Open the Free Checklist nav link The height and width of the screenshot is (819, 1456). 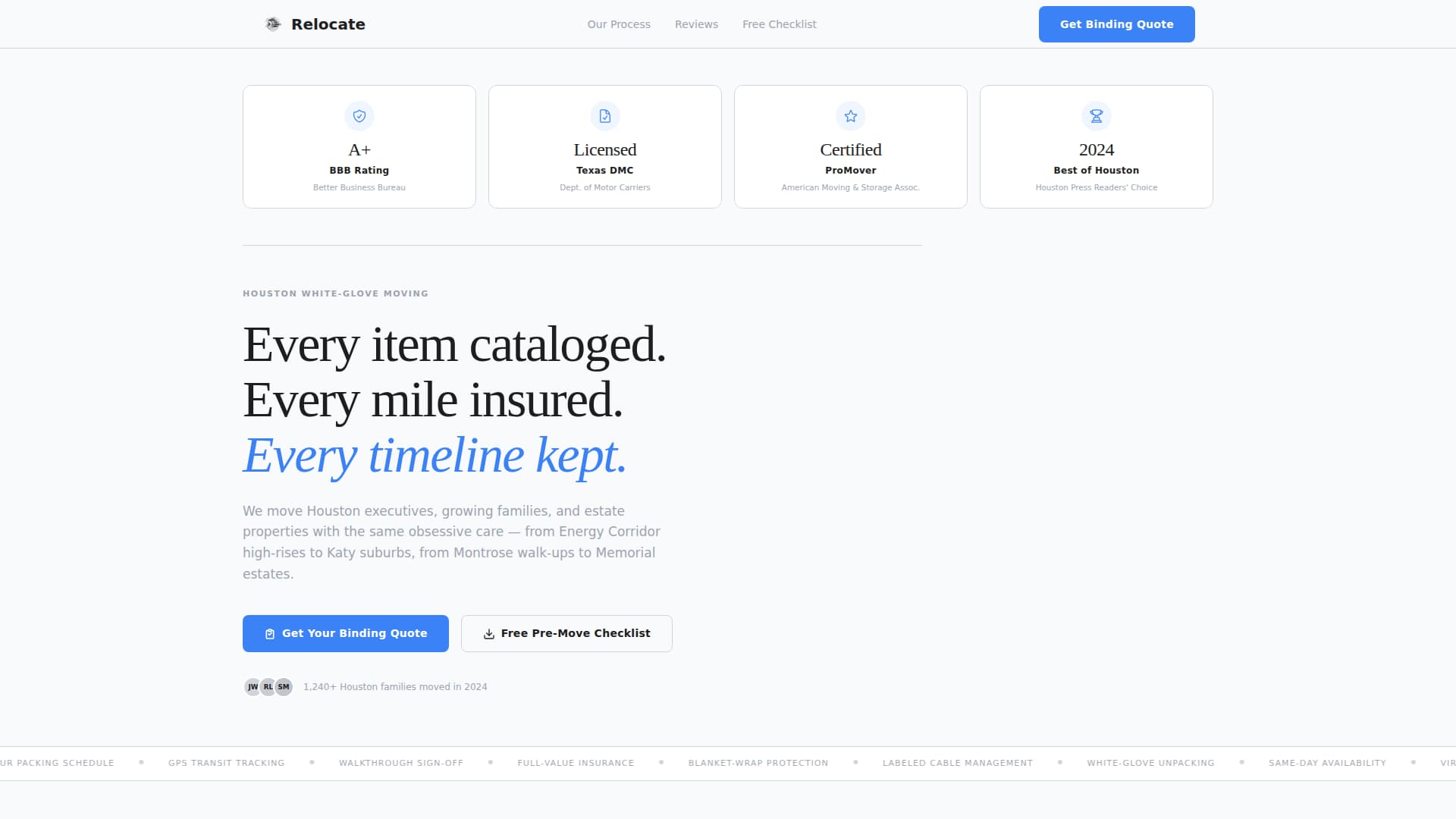tap(780, 24)
